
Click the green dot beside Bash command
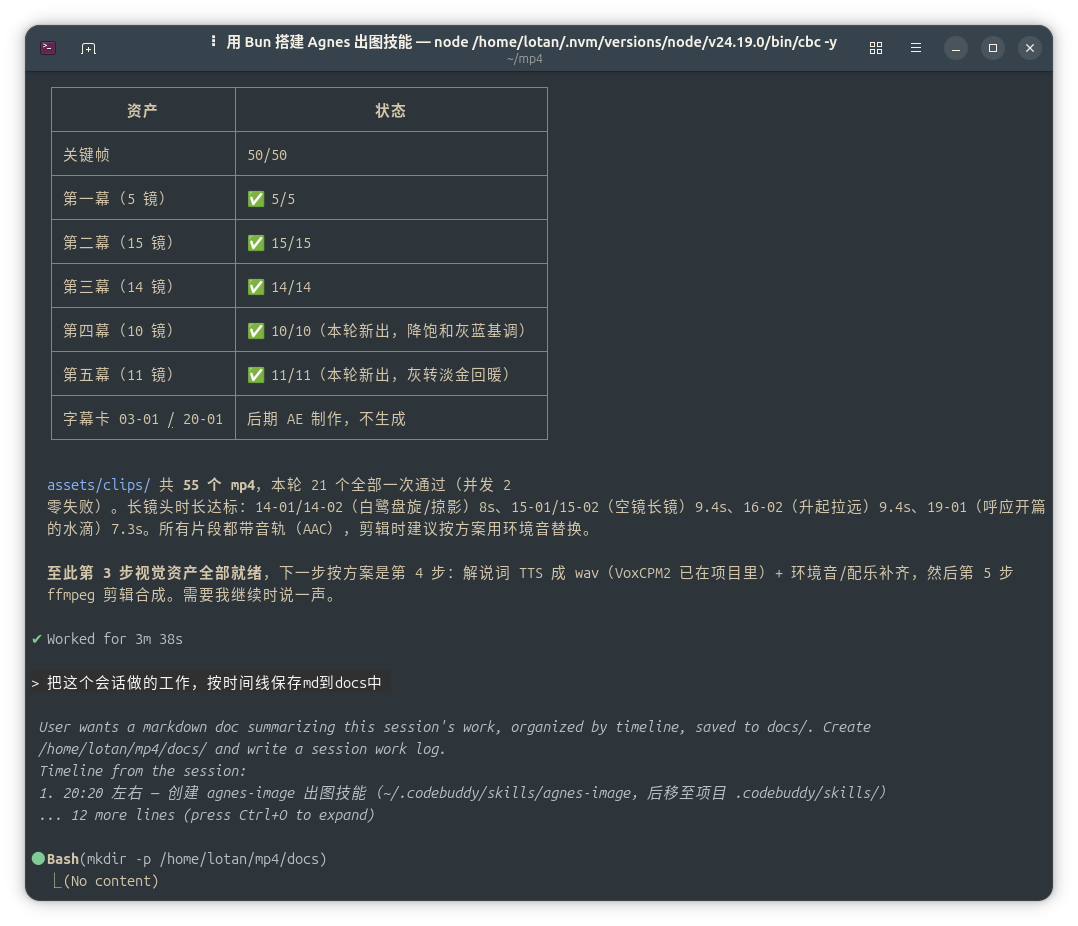[38, 859]
